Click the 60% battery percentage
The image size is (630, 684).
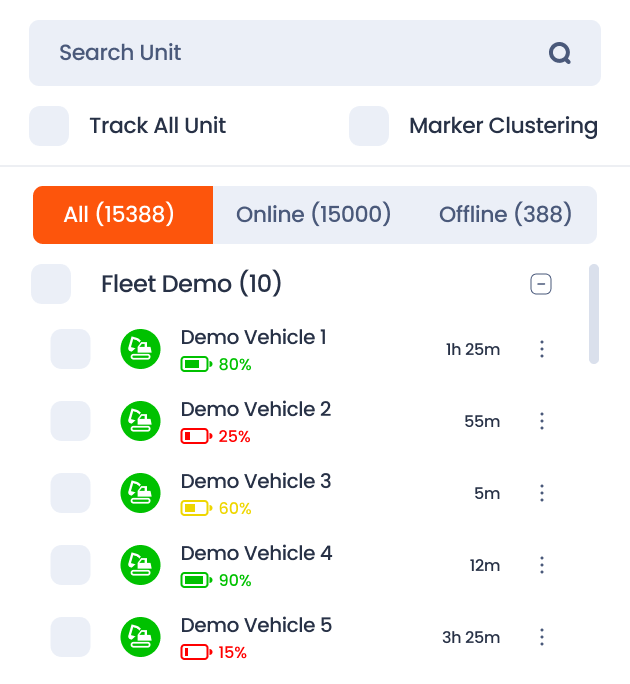tap(235, 508)
